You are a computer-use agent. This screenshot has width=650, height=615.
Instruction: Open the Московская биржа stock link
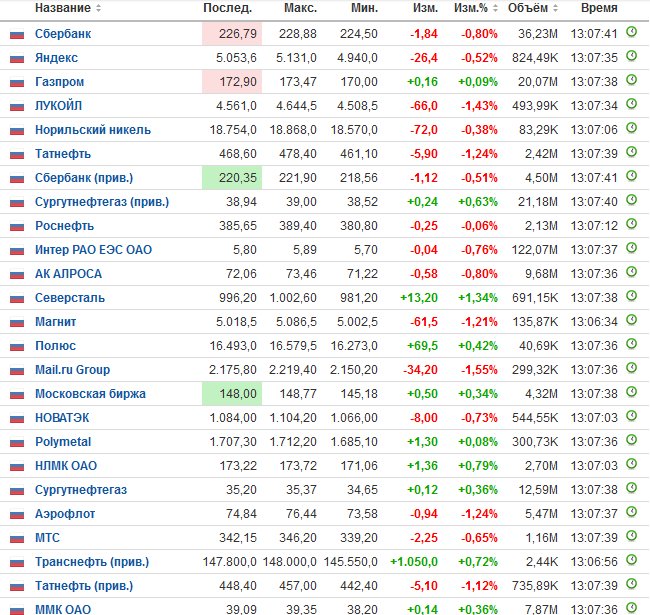click(x=90, y=394)
